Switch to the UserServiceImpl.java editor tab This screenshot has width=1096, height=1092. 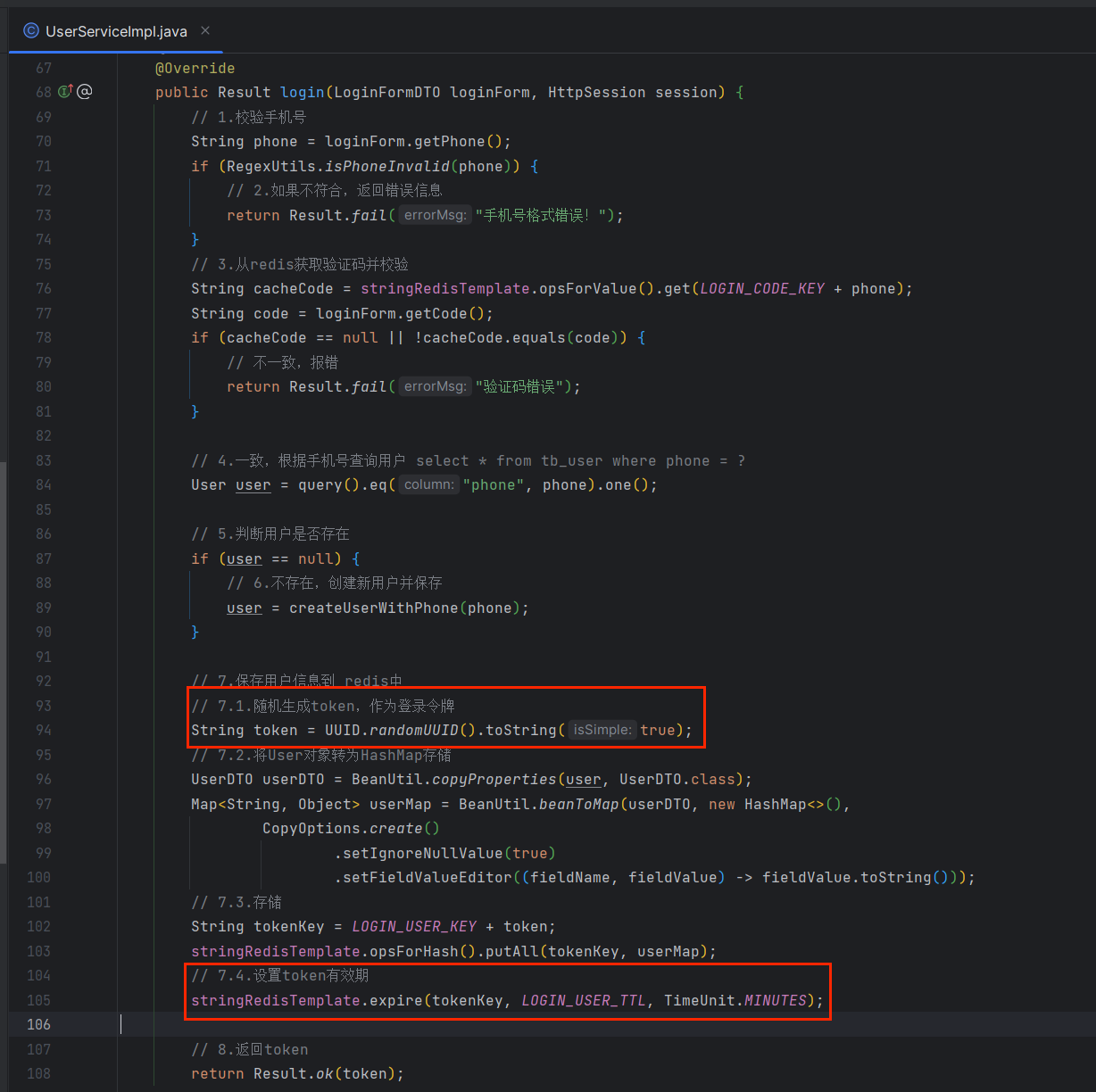click(116, 31)
